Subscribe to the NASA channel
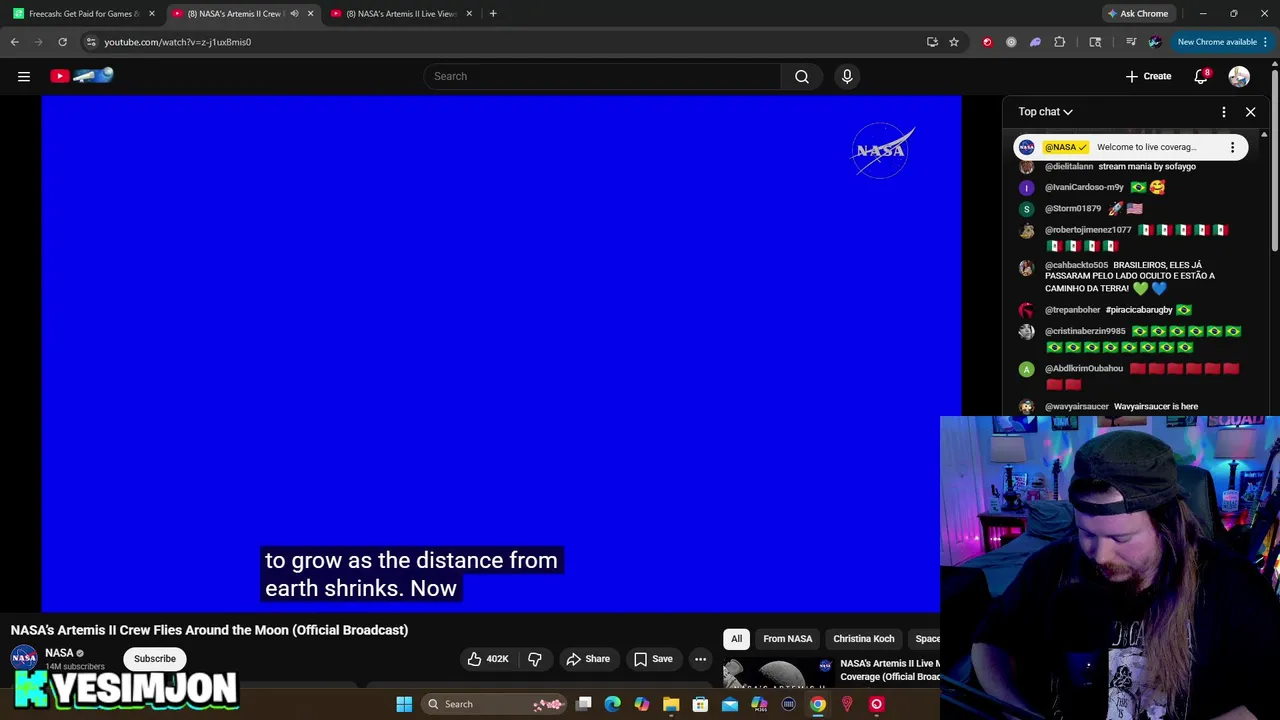Viewport: 1280px width, 720px height. (x=155, y=659)
